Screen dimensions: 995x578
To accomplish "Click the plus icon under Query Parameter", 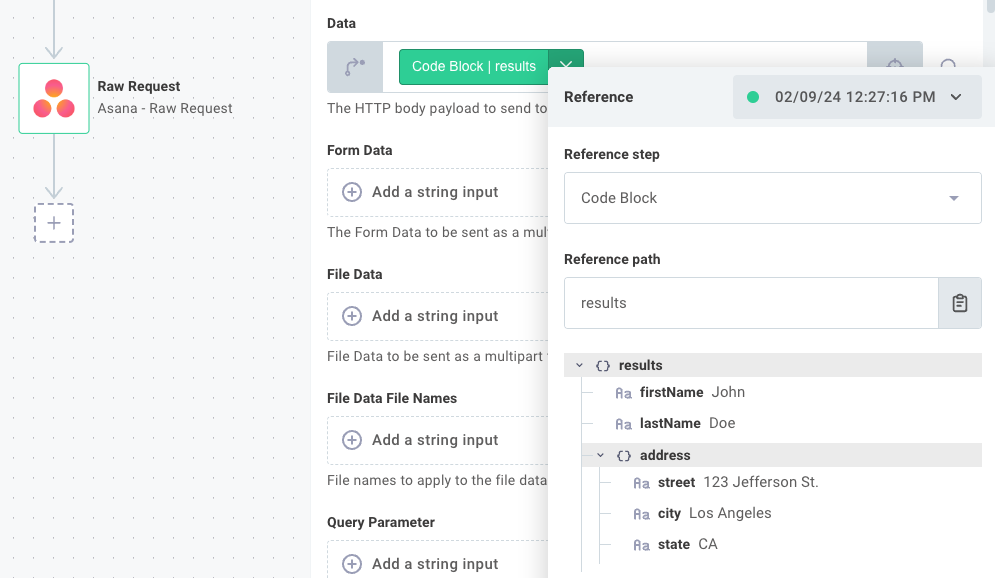I will [351, 564].
